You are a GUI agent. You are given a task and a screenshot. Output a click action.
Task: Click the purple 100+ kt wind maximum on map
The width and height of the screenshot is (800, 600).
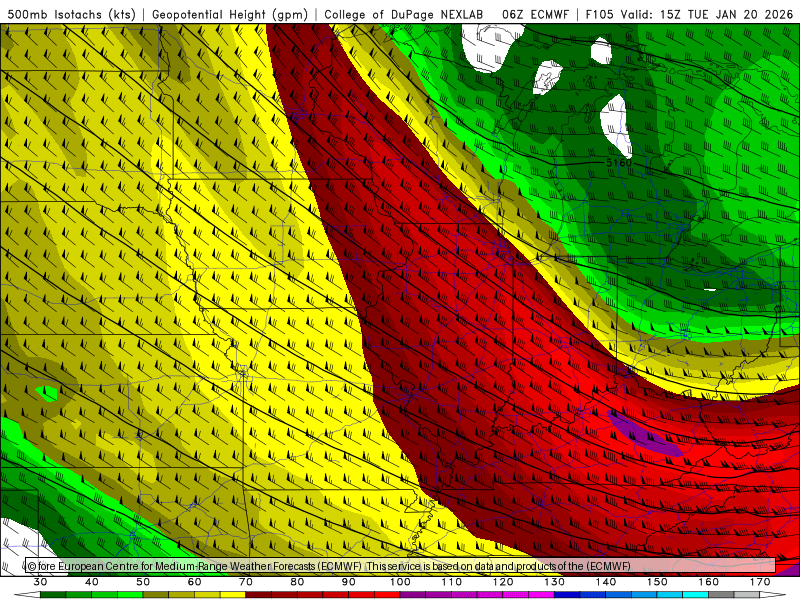tap(644, 433)
